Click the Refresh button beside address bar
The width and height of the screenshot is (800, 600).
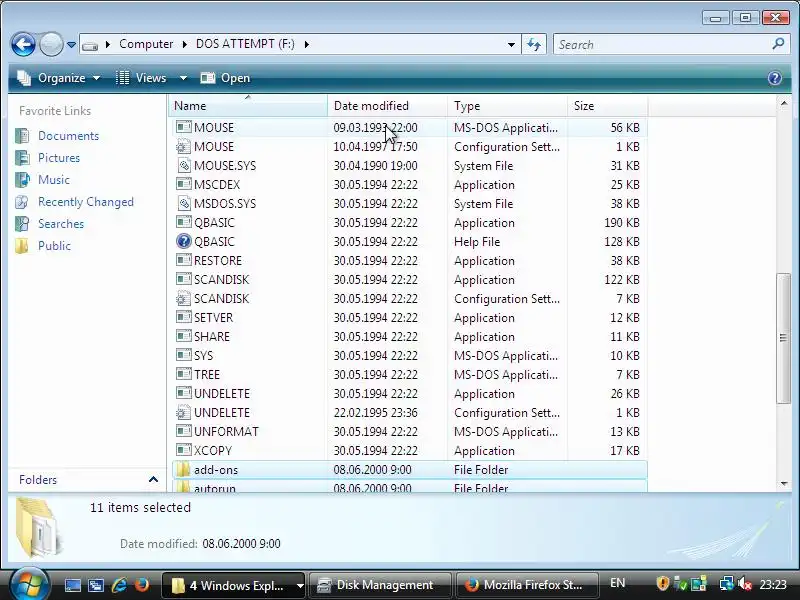point(534,44)
